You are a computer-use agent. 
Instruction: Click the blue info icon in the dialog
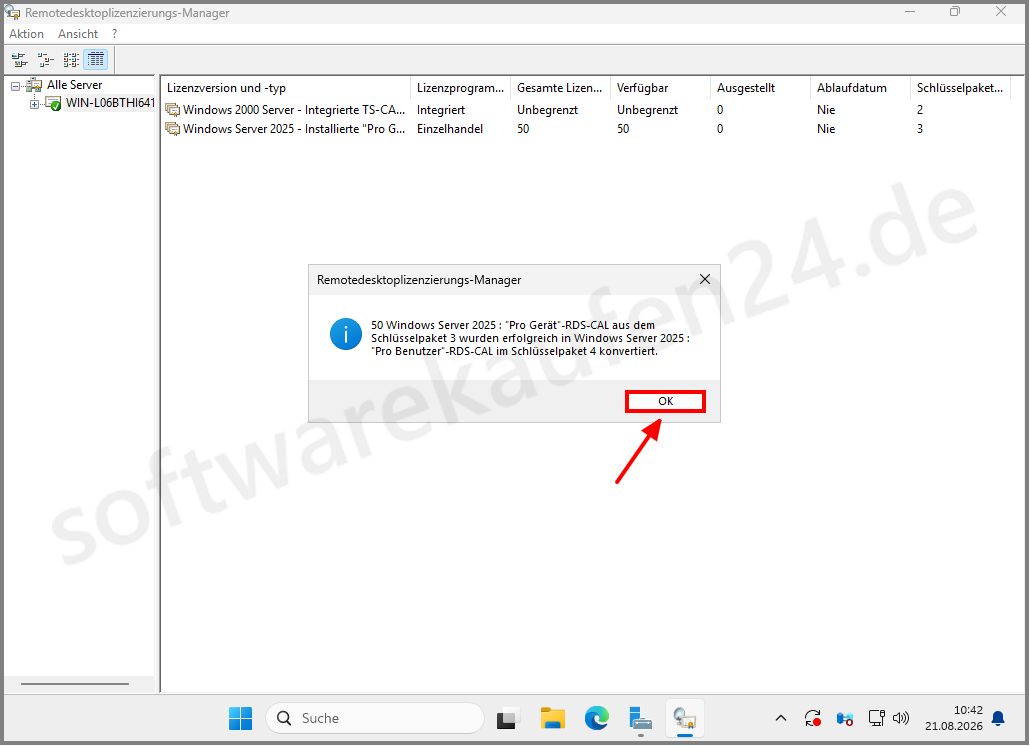click(346, 334)
